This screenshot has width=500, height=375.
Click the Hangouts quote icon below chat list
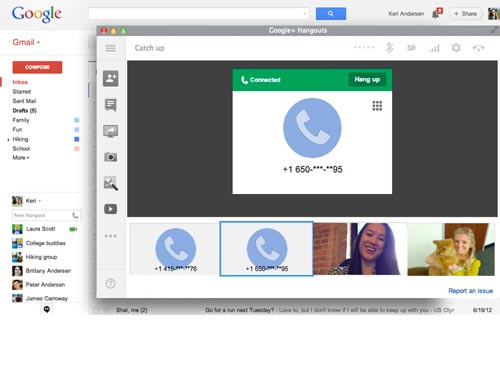[47, 309]
